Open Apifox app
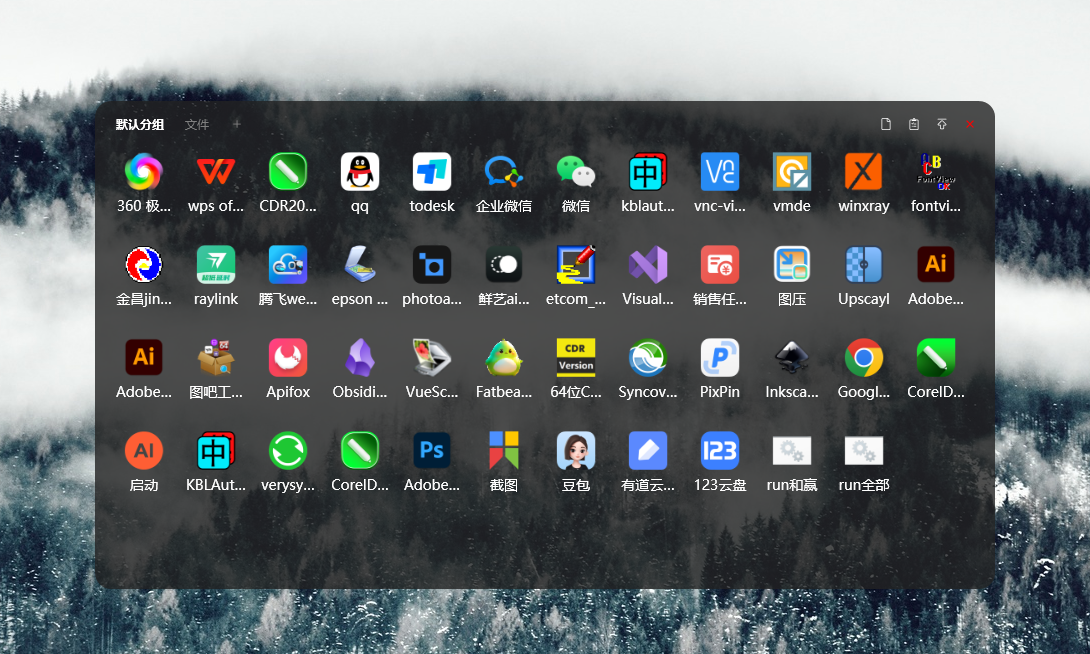 [x=288, y=358]
